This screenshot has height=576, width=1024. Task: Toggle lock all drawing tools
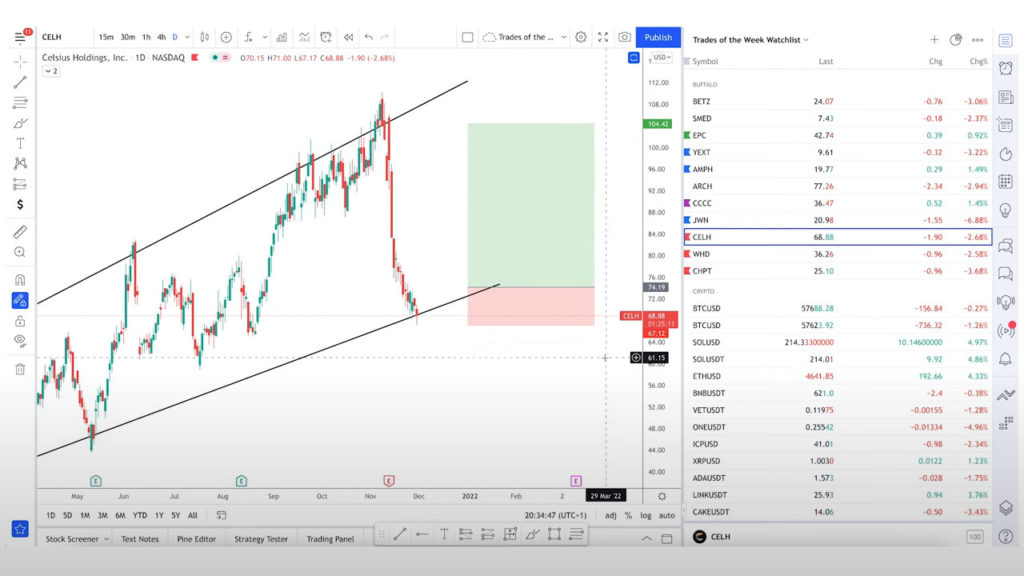coord(20,321)
